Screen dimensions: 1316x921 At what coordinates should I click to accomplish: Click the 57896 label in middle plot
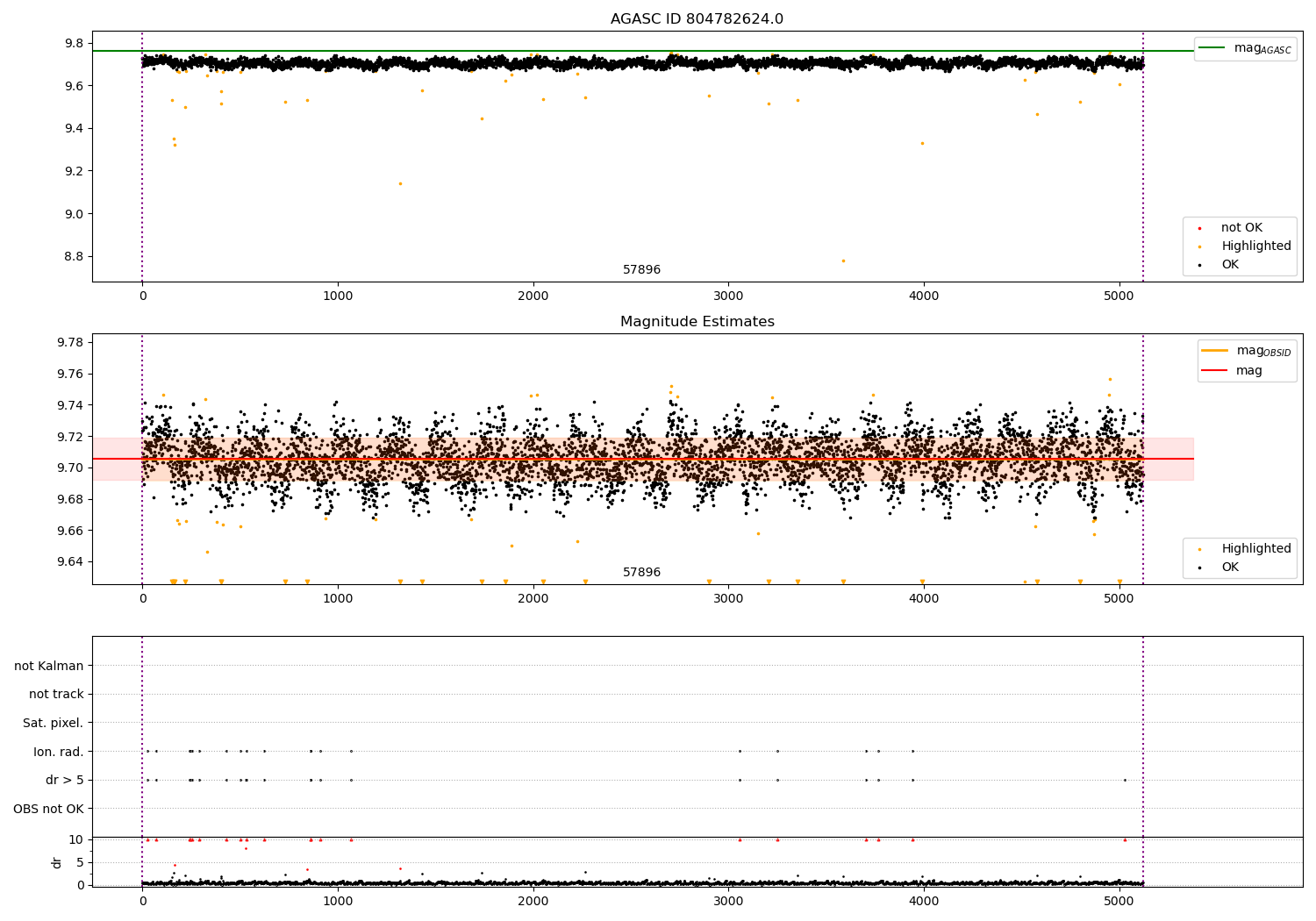click(x=642, y=573)
